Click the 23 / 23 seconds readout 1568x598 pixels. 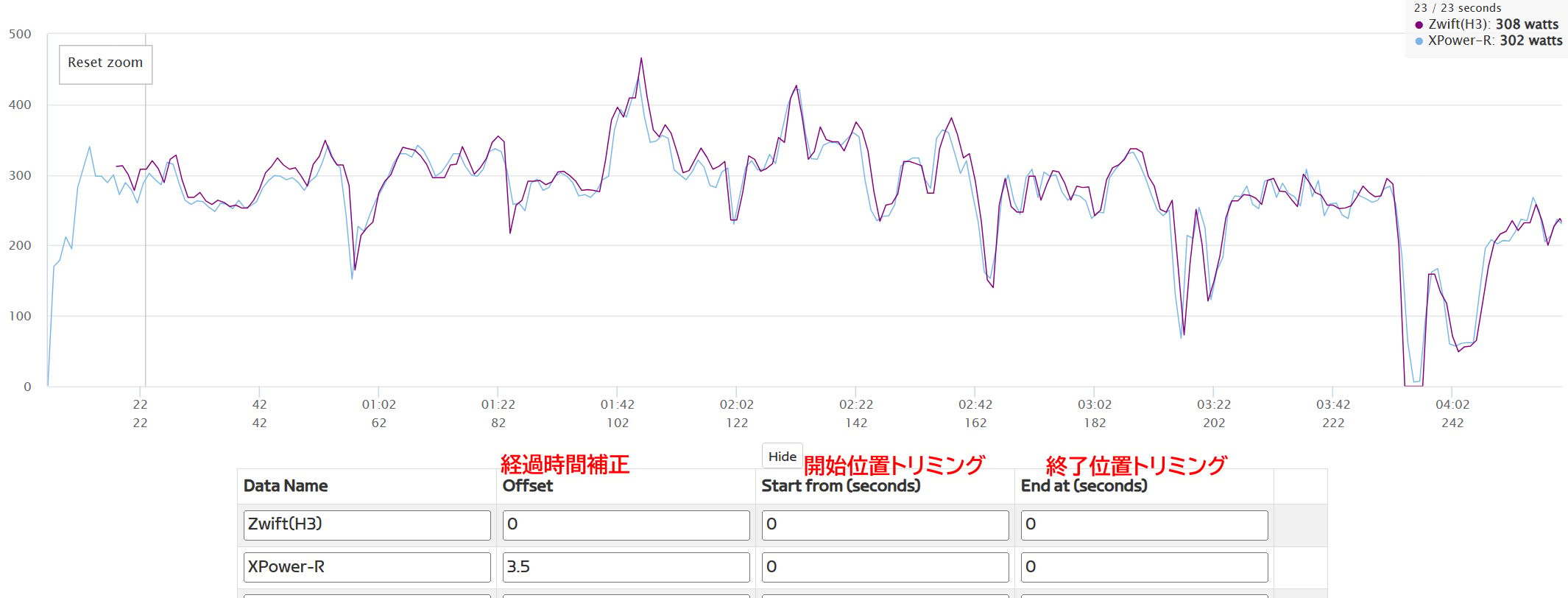[x=1457, y=8]
